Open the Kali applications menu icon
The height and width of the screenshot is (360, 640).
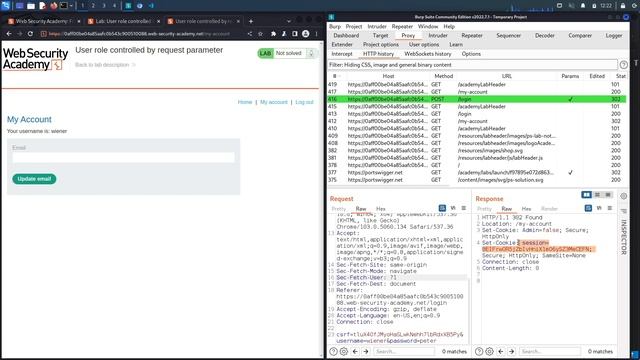[x=5, y=6]
